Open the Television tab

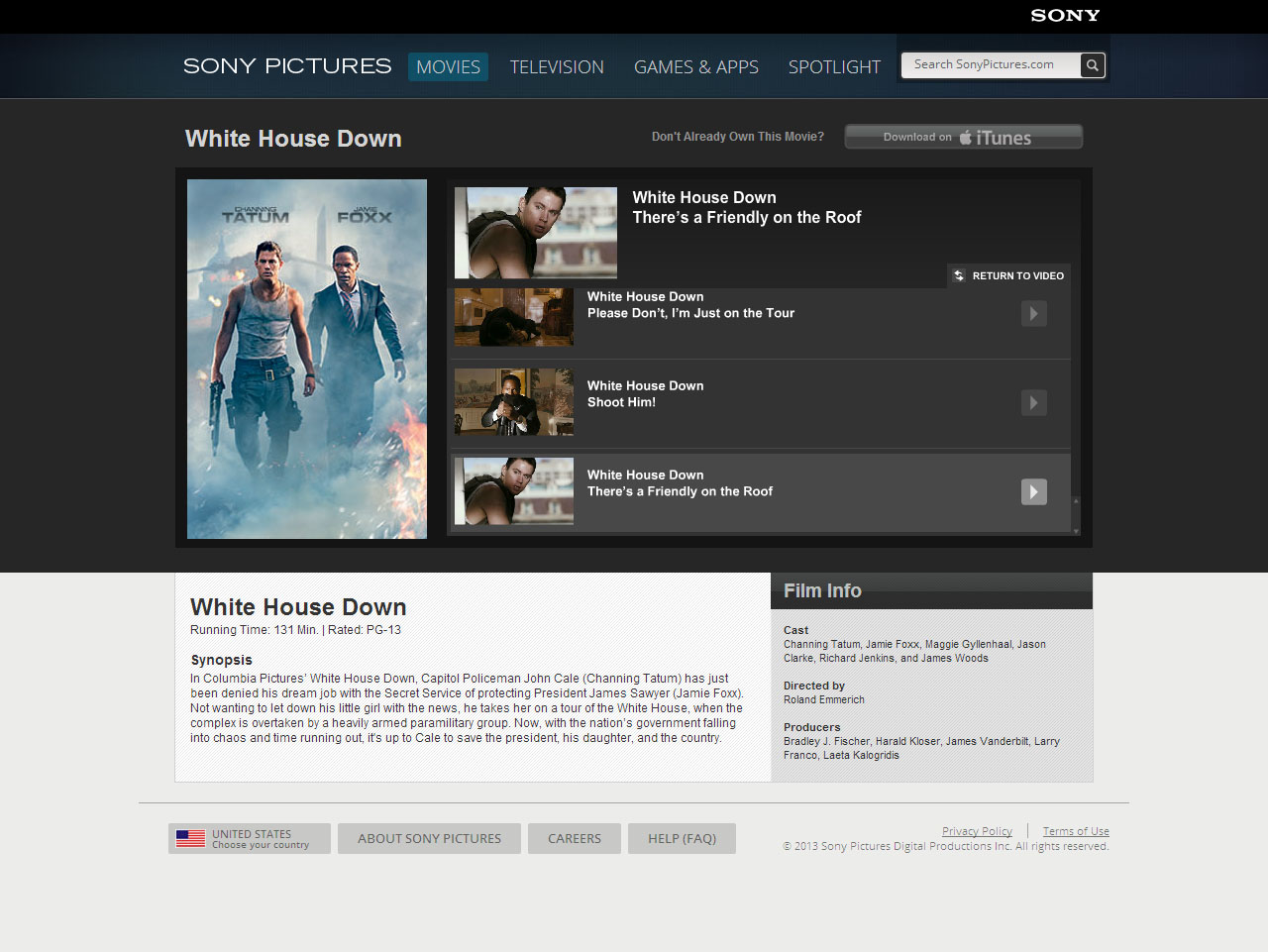tap(557, 66)
